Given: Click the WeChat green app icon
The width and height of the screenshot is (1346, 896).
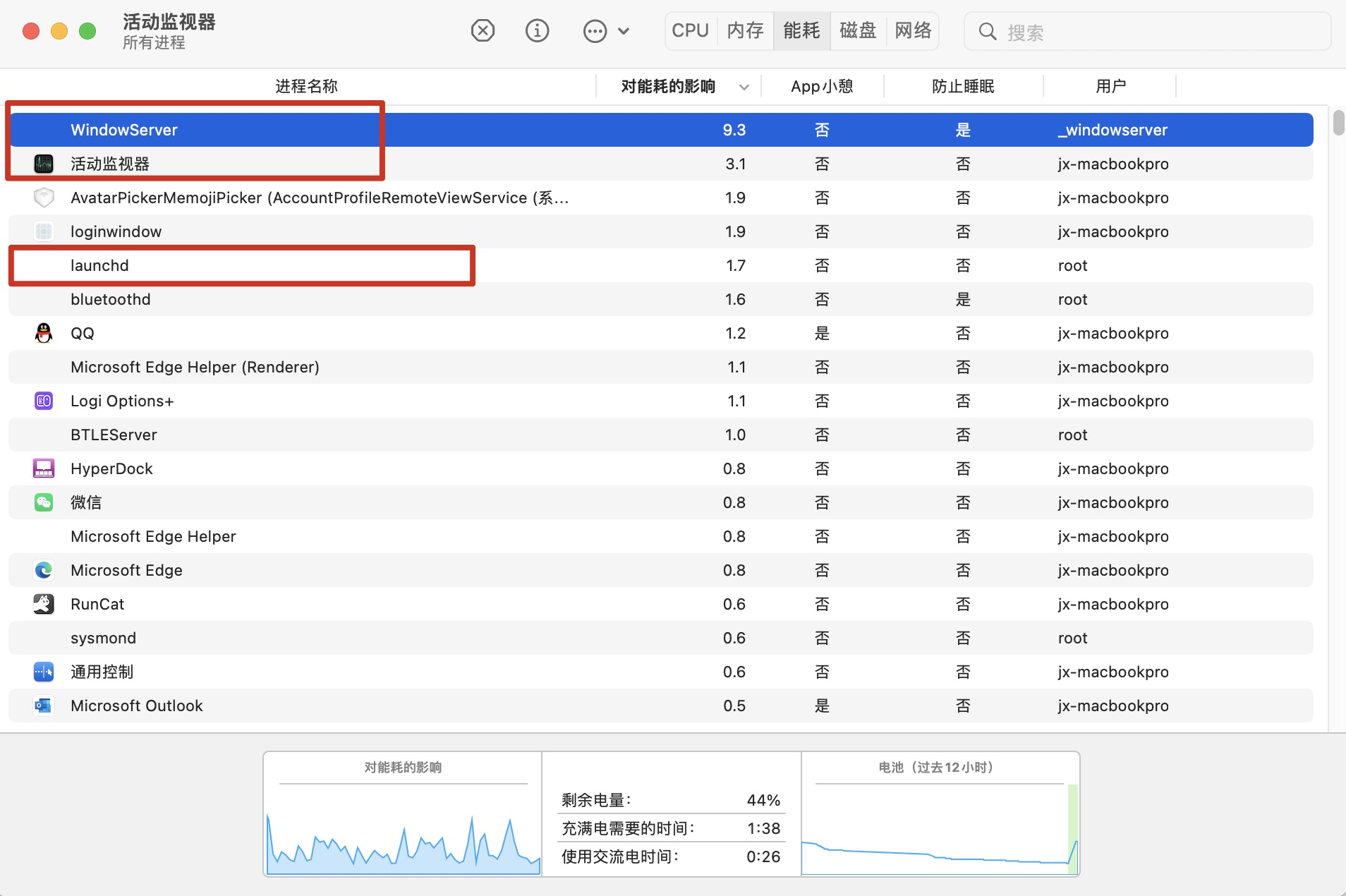Looking at the screenshot, I should point(44,502).
